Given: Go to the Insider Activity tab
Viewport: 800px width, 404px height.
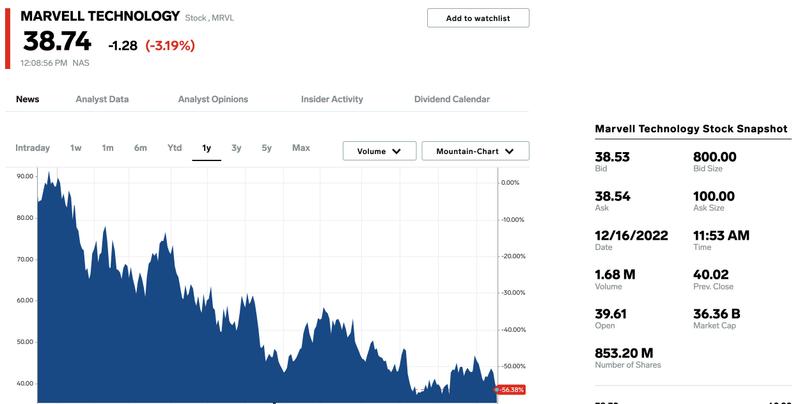Looking at the screenshot, I should (x=332, y=99).
